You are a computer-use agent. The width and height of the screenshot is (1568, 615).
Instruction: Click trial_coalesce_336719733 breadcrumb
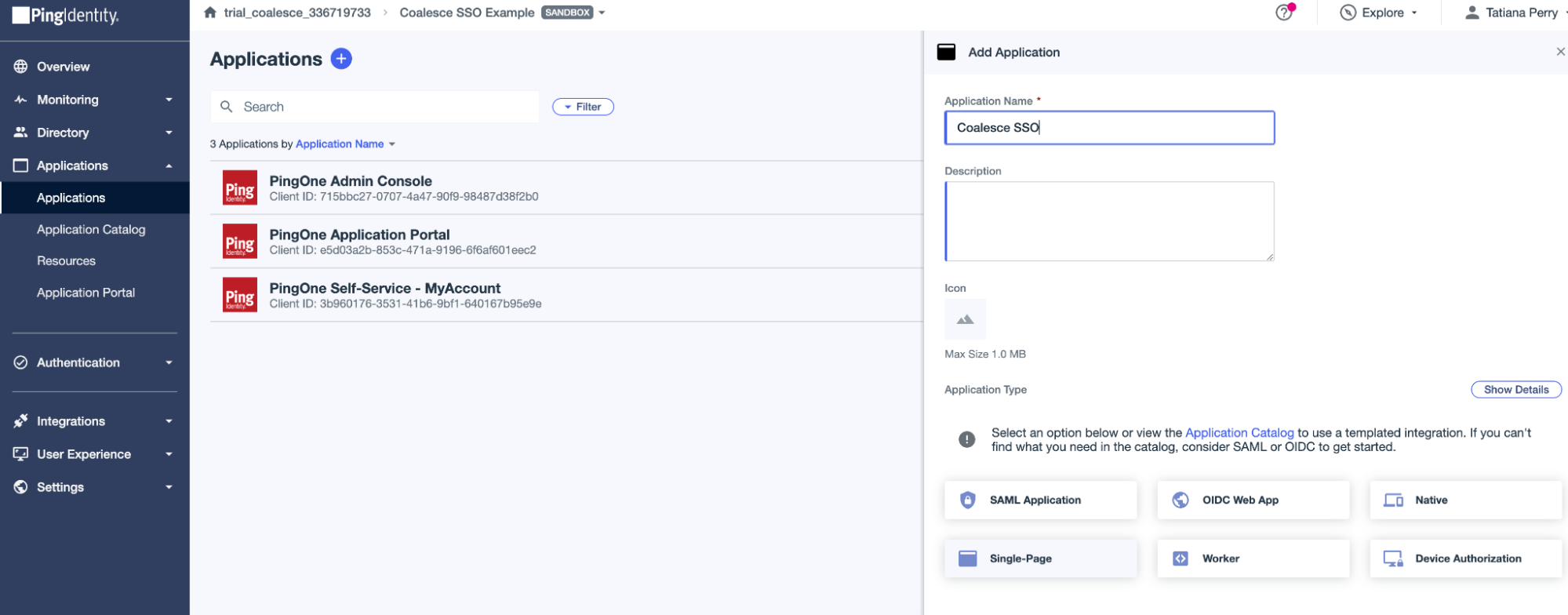click(x=297, y=13)
